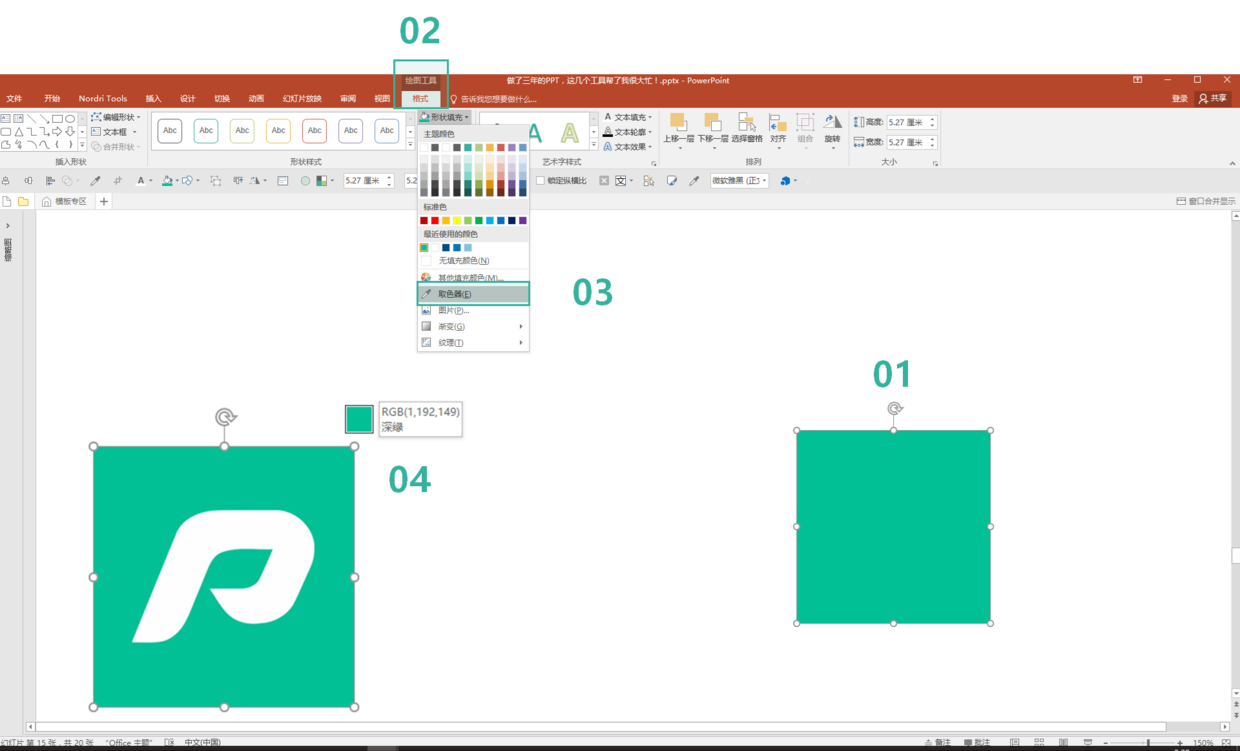
Task: Switch to the 审阅 tab
Action: tap(348, 98)
